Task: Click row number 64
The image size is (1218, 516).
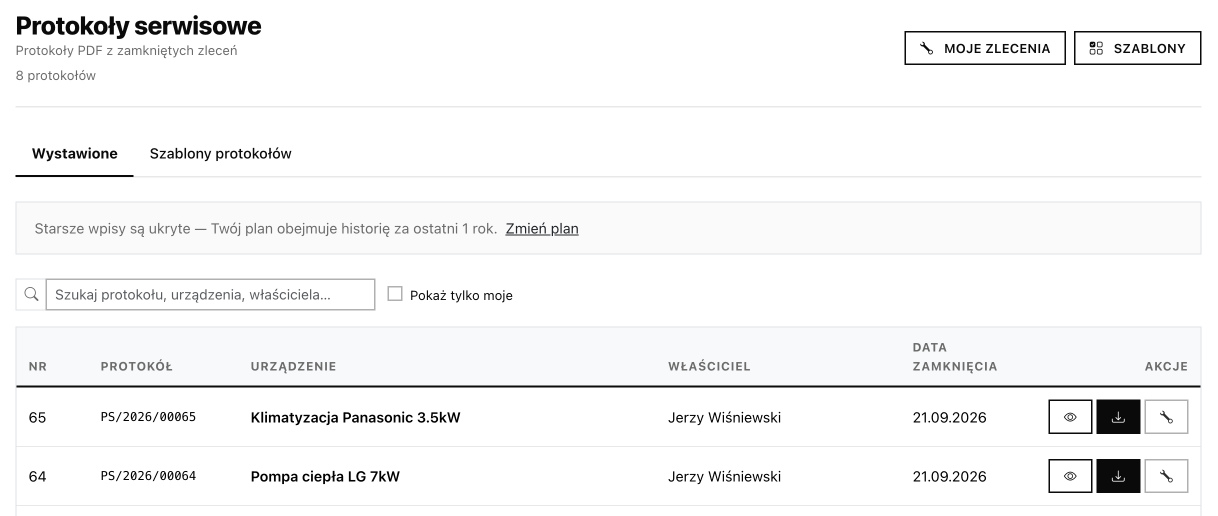Action: pos(38,476)
